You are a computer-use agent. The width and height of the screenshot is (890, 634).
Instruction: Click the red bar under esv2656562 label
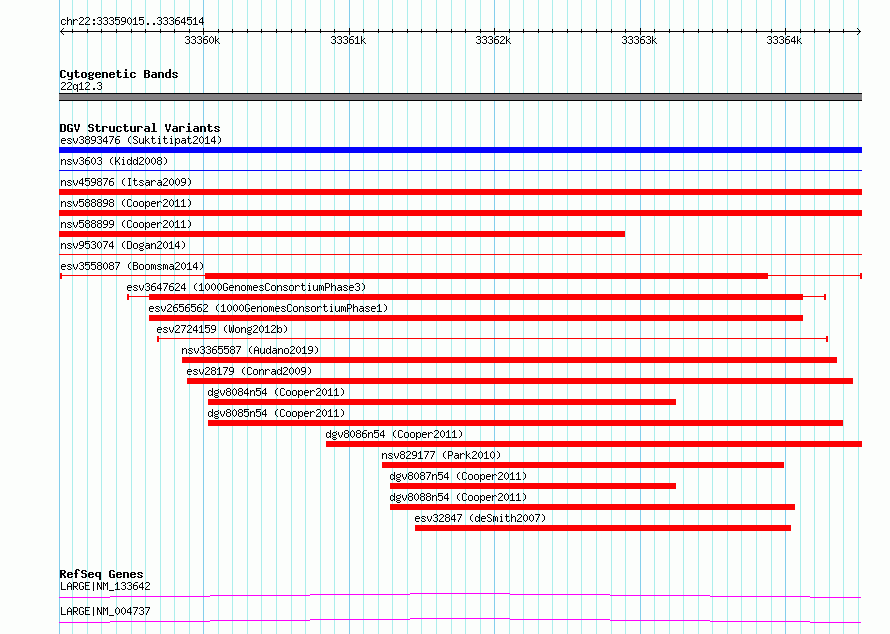[x=476, y=318]
